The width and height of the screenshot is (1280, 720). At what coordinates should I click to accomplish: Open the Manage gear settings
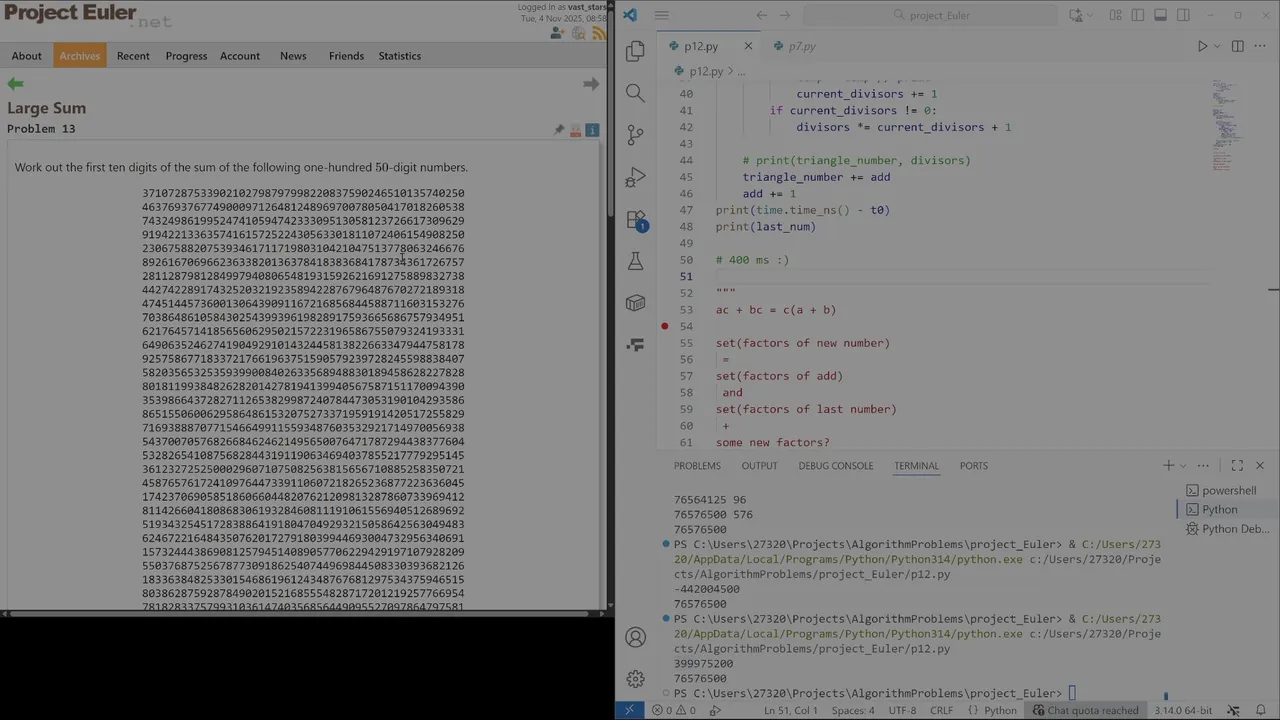(635, 679)
